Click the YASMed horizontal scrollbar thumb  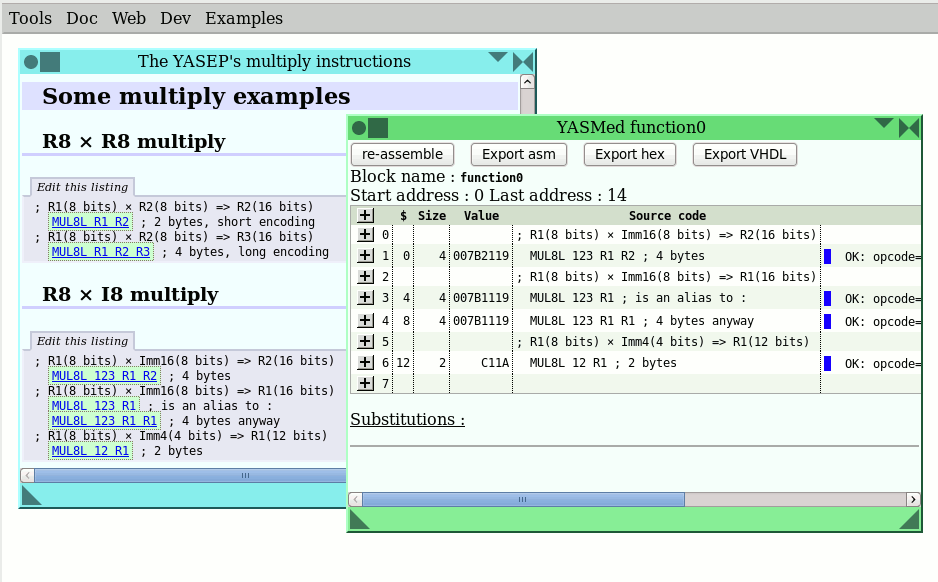click(x=523, y=499)
